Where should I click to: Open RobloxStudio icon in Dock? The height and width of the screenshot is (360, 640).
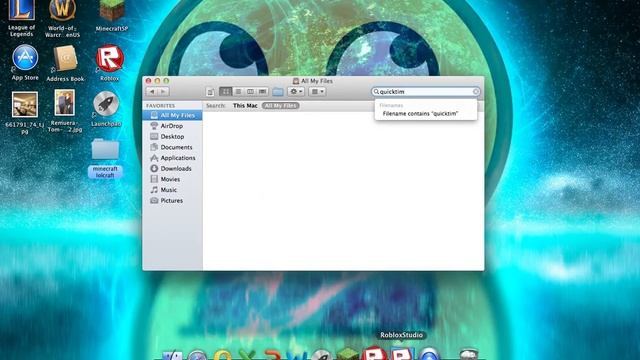pos(402,353)
